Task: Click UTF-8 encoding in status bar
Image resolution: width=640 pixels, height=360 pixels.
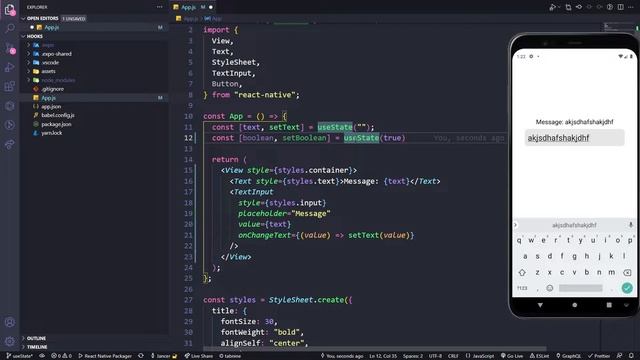Action: tap(435, 356)
